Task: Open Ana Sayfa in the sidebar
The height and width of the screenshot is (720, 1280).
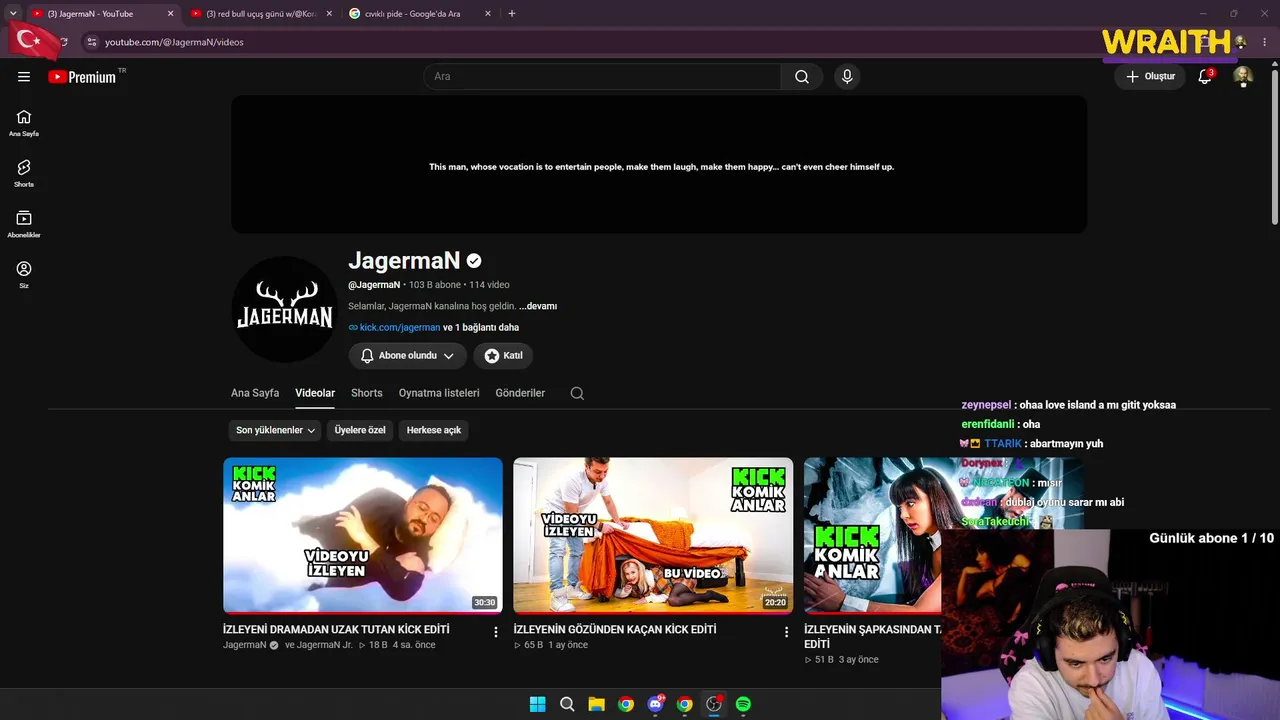Action: [24, 122]
